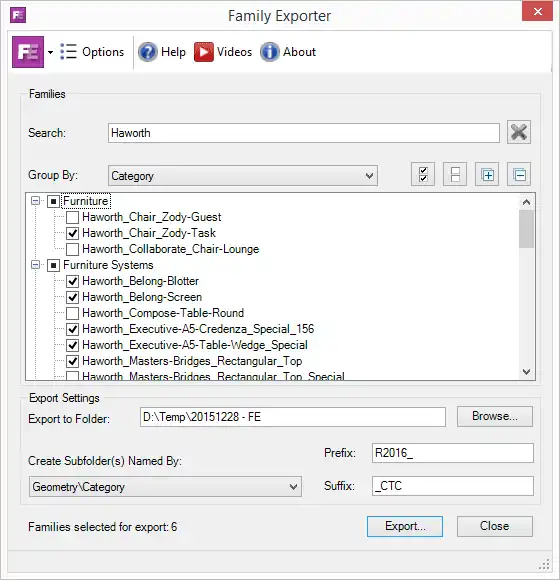Check Haworth_Chair_Zody-Guest
The height and width of the screenshot is (580, 560).
72,217
